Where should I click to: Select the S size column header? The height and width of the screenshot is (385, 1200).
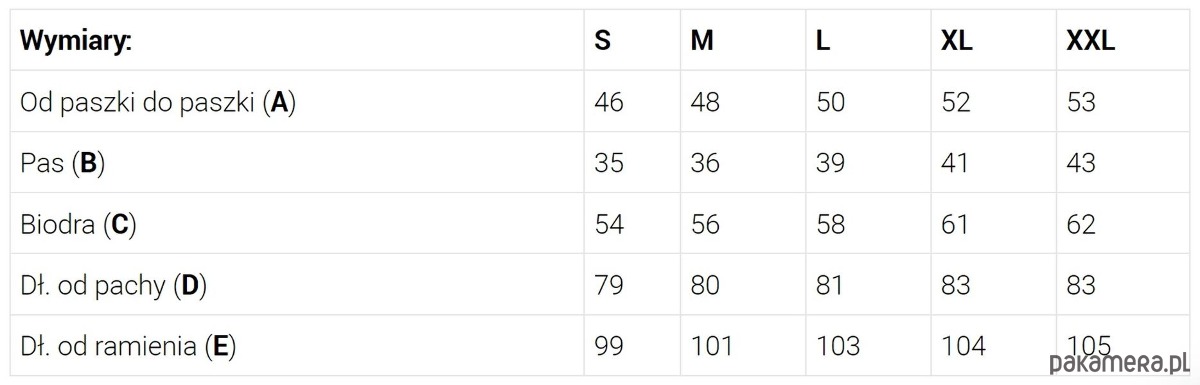603,41
